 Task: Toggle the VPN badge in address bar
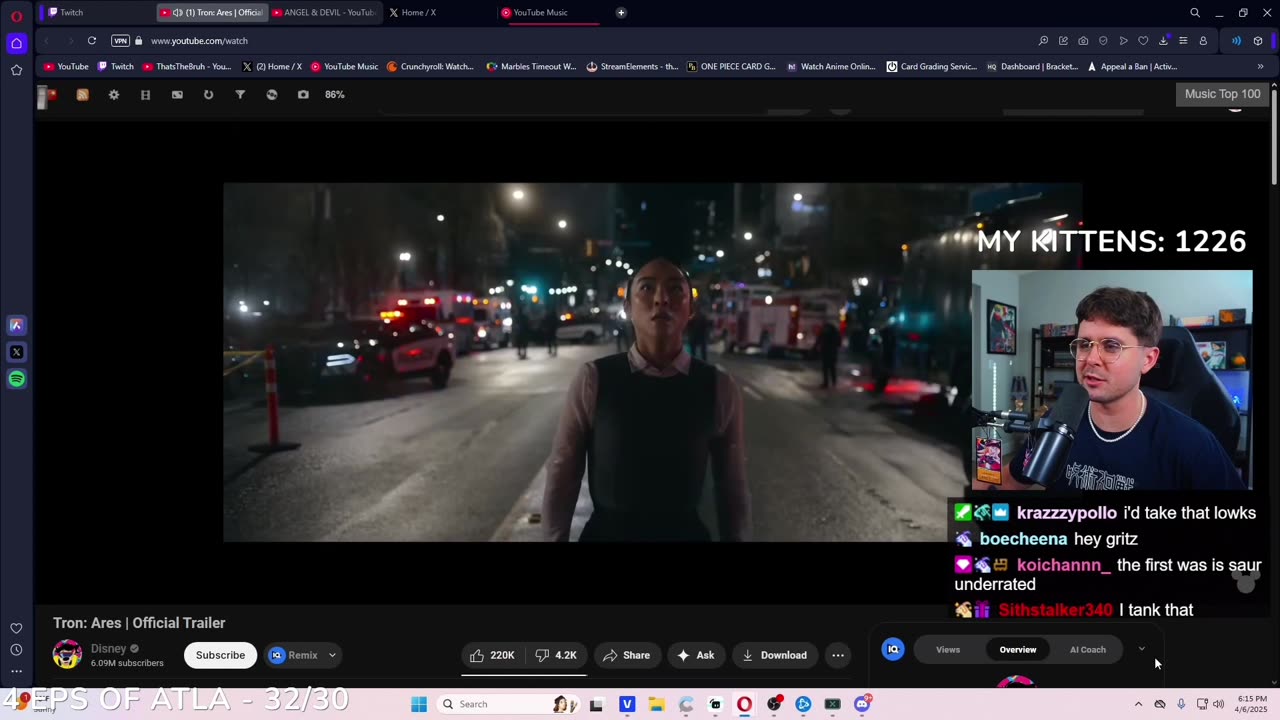point(120,41)
